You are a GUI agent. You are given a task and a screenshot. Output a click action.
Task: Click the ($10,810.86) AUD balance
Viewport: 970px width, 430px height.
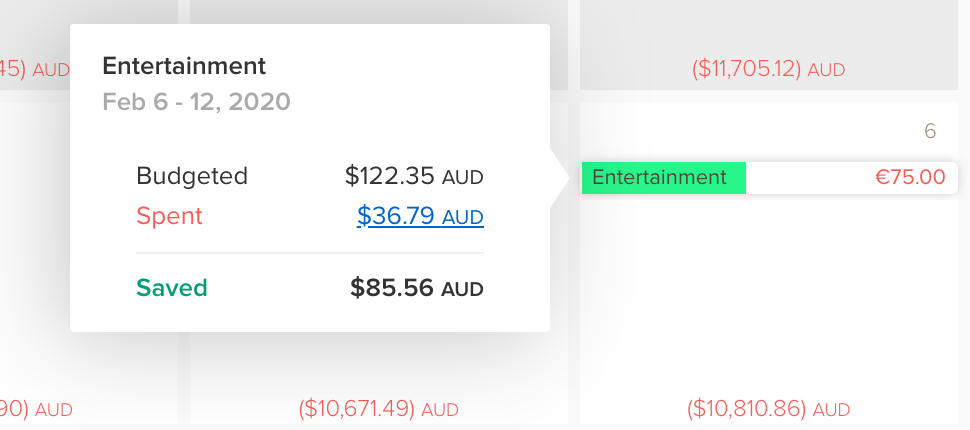(x=768, y=409)
